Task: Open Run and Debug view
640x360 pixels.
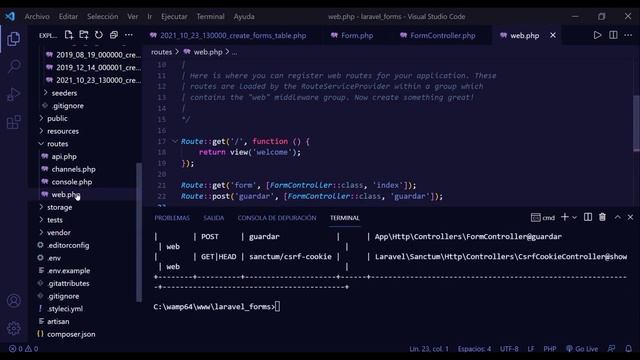Action: coord(13,94)
